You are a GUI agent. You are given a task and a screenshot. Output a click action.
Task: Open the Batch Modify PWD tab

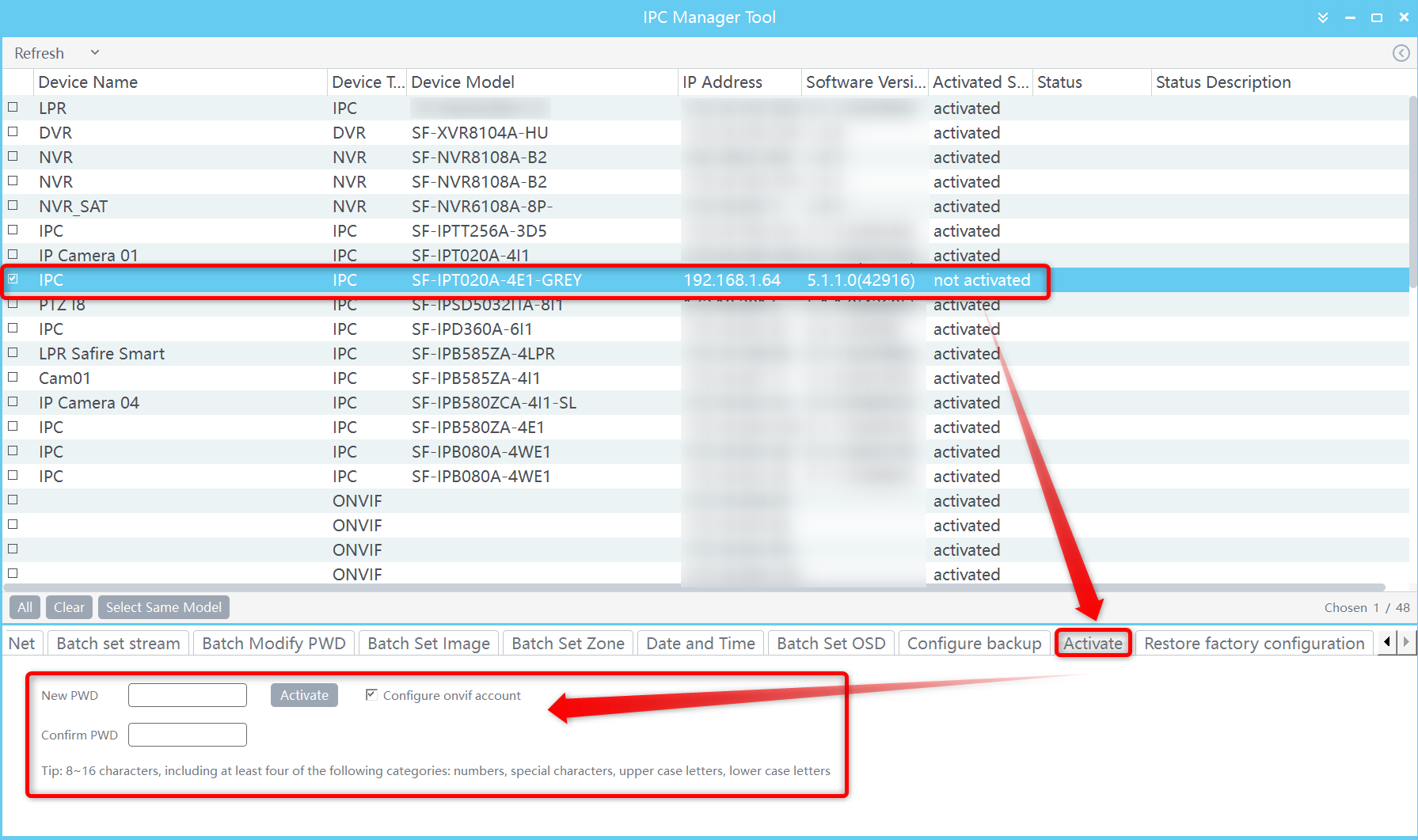[x=274, y=644]
